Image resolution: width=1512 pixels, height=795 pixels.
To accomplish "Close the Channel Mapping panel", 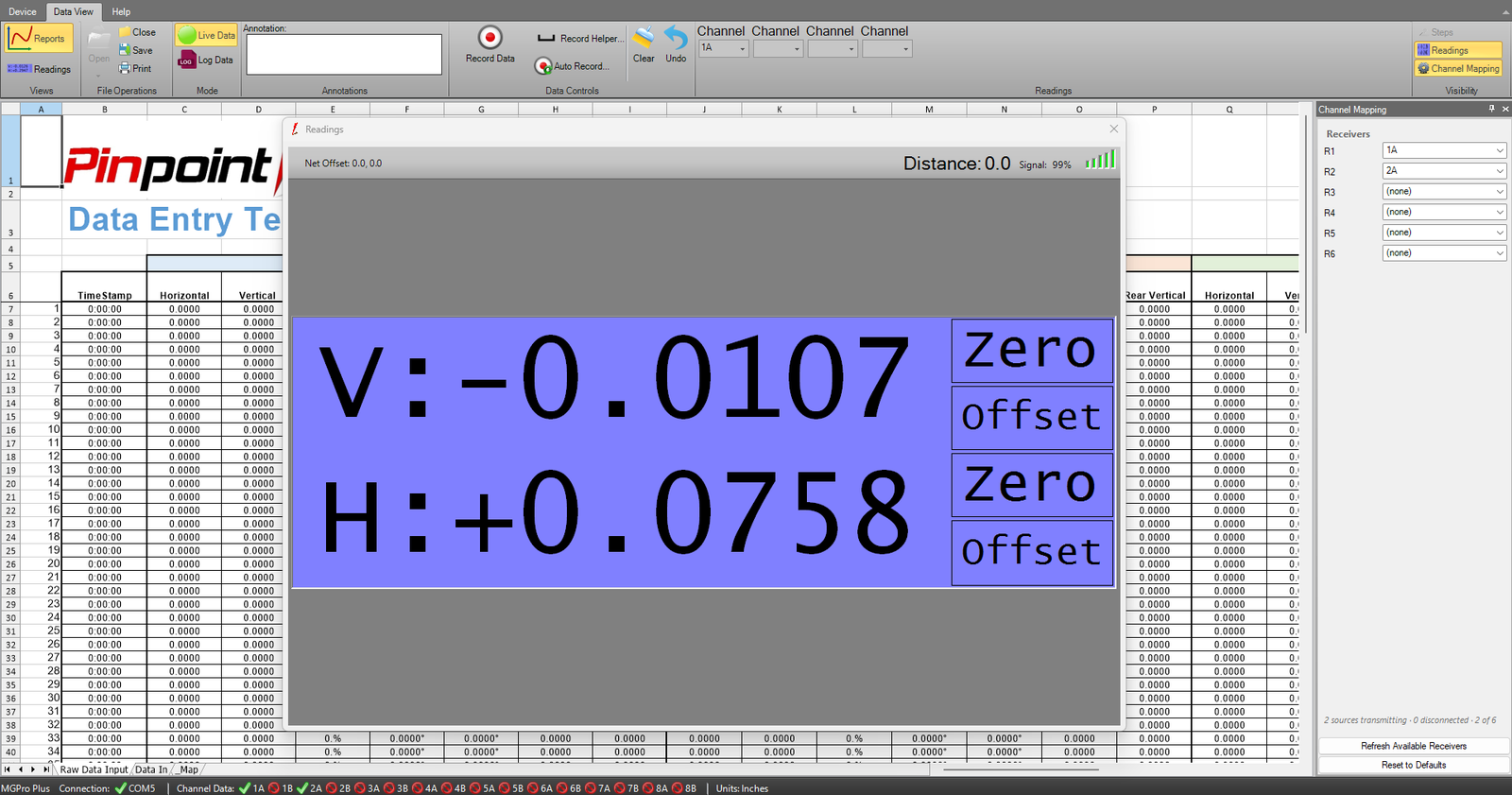I will tap(1505, 109).
